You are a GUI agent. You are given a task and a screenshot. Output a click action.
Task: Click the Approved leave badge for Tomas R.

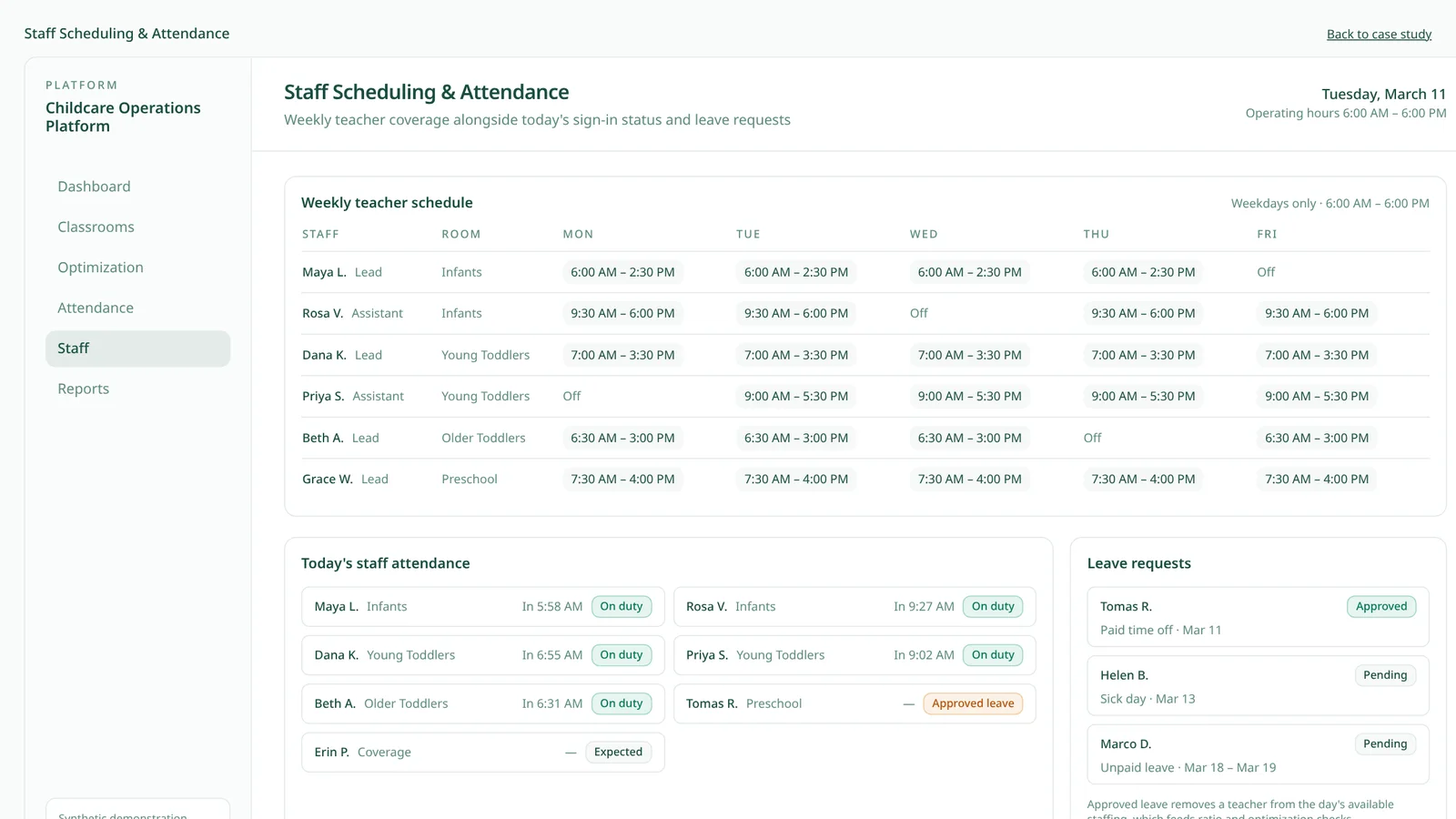[x=973, y=703]
